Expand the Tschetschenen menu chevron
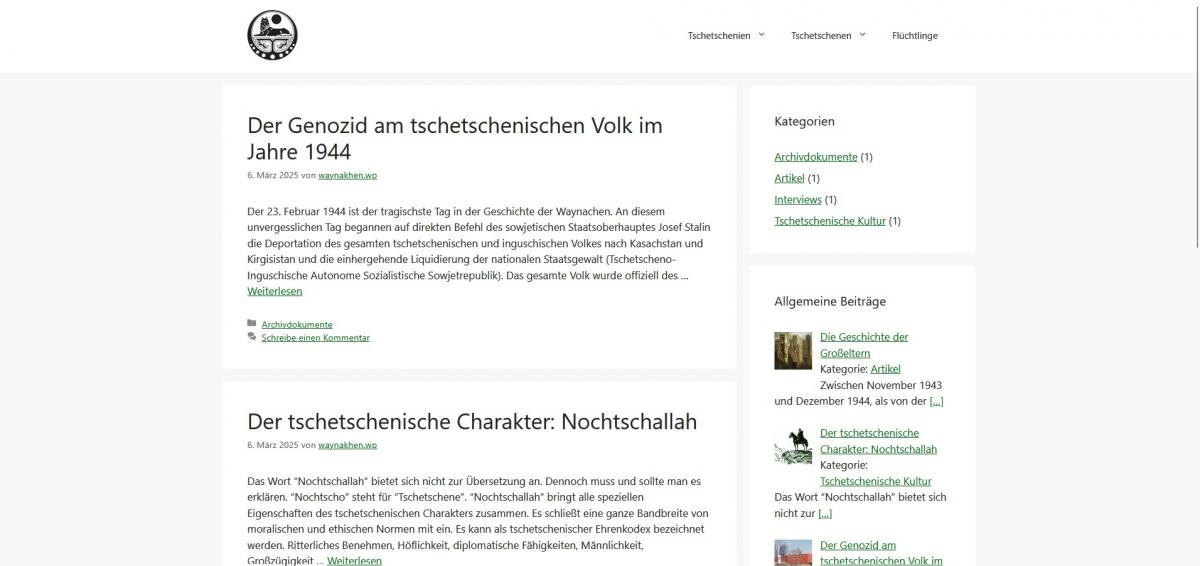 pos(862,35)
